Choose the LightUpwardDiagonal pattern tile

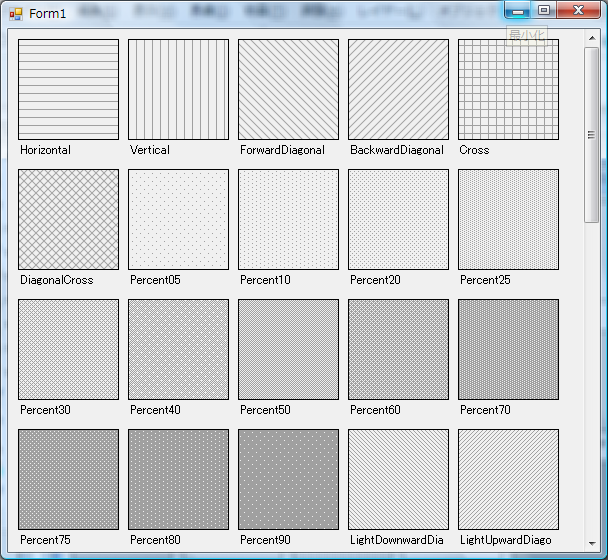point(508,479)
